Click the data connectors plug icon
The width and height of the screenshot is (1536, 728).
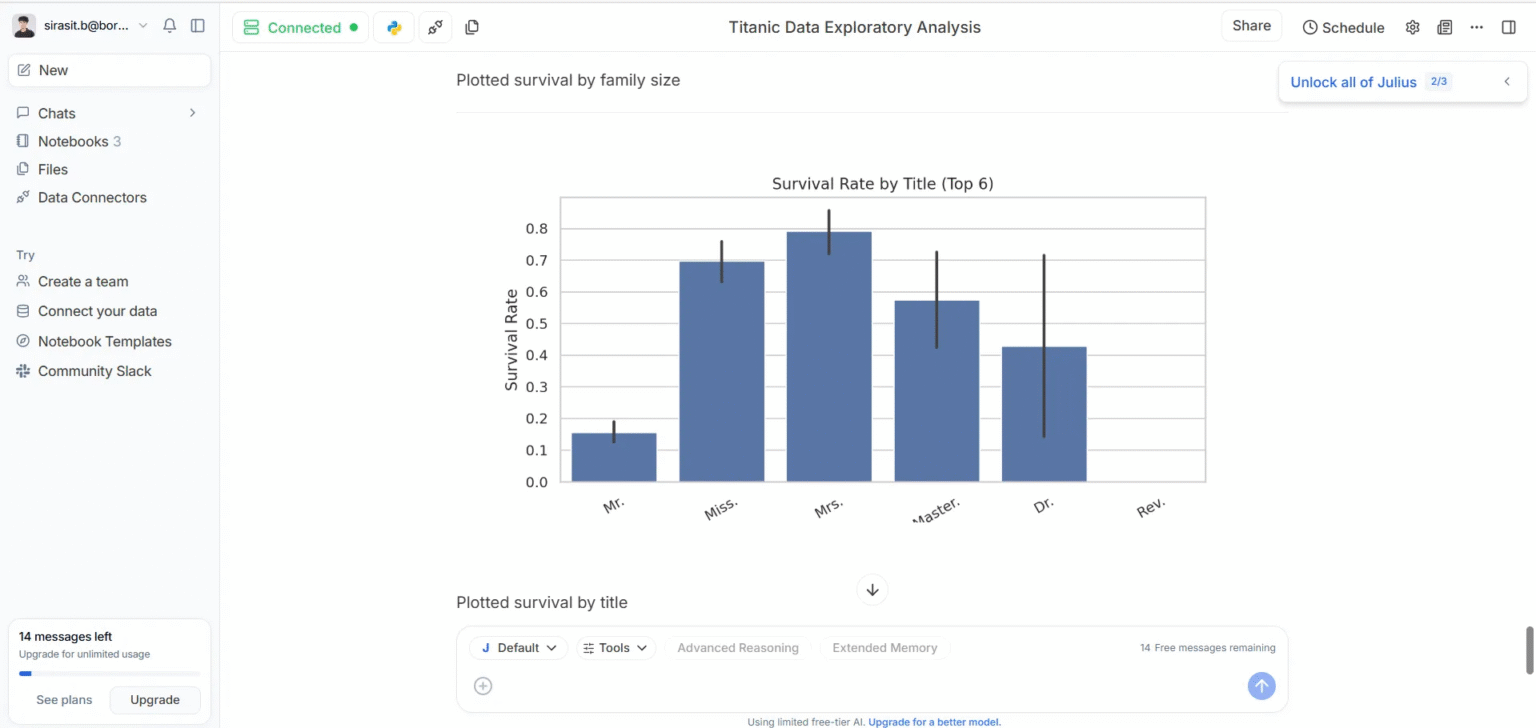point(434,26)
